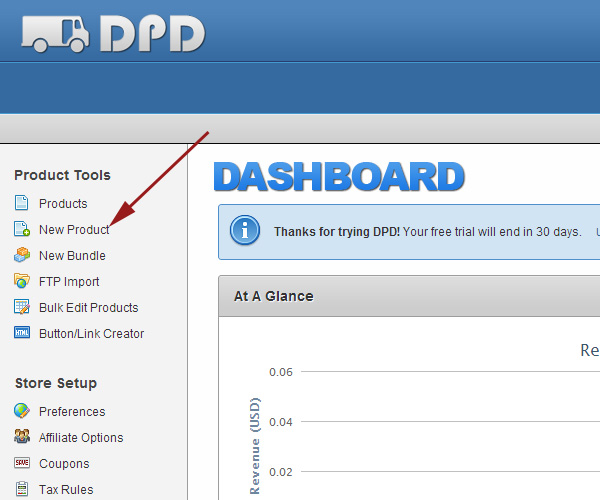Click the Revenue (USD) axis label
The height and width of the screenshot is (500, 600).
coord(254,446)
